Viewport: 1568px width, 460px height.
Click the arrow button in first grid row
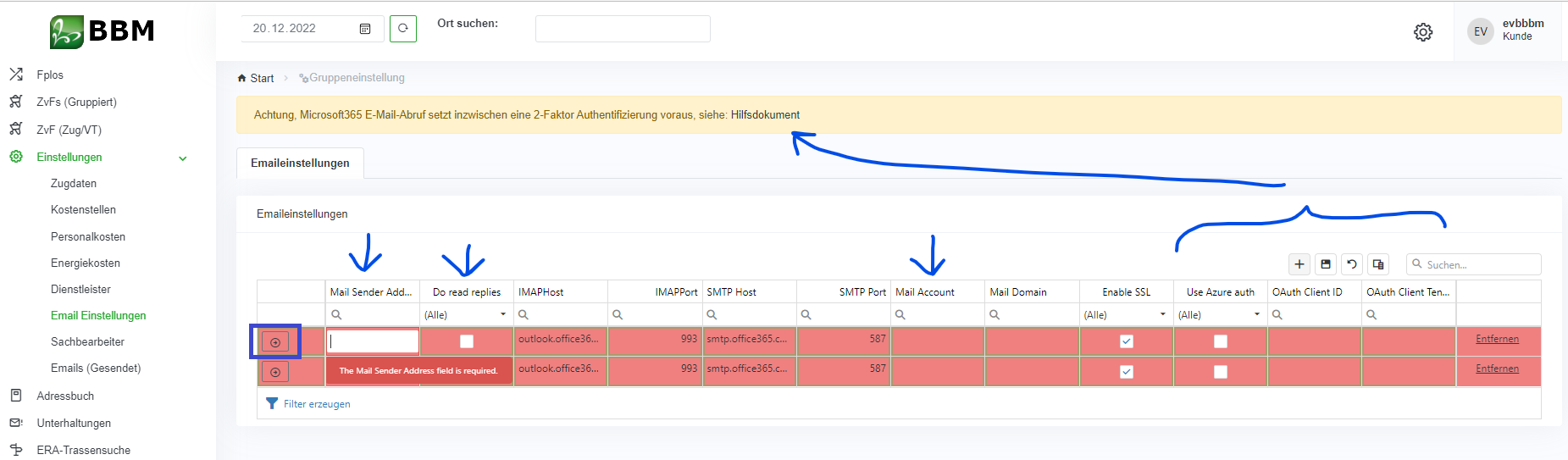[x=275, y=341]
